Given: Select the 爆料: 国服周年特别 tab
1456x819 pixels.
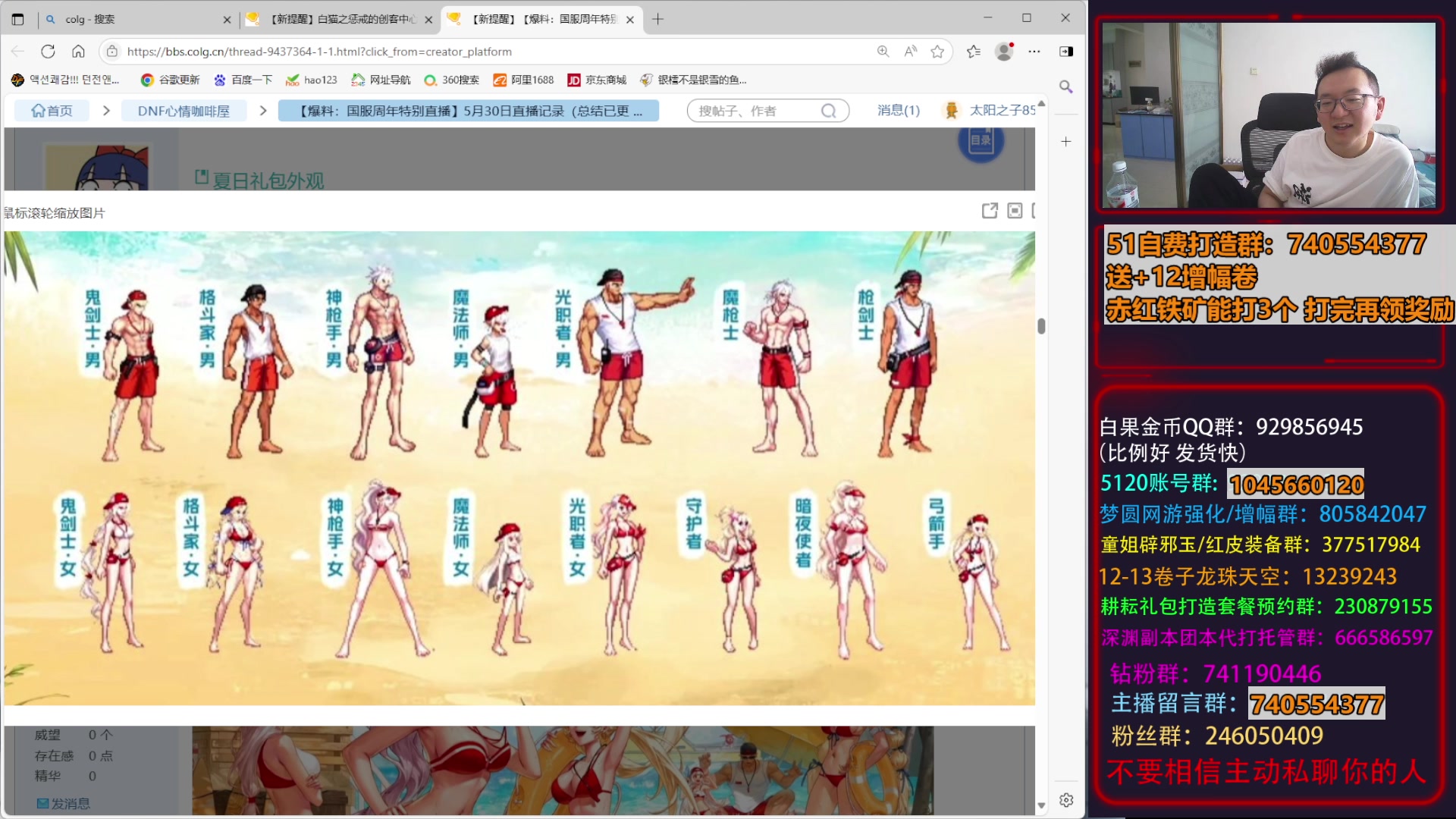Looking at the screenshot, I should (543, 19).
